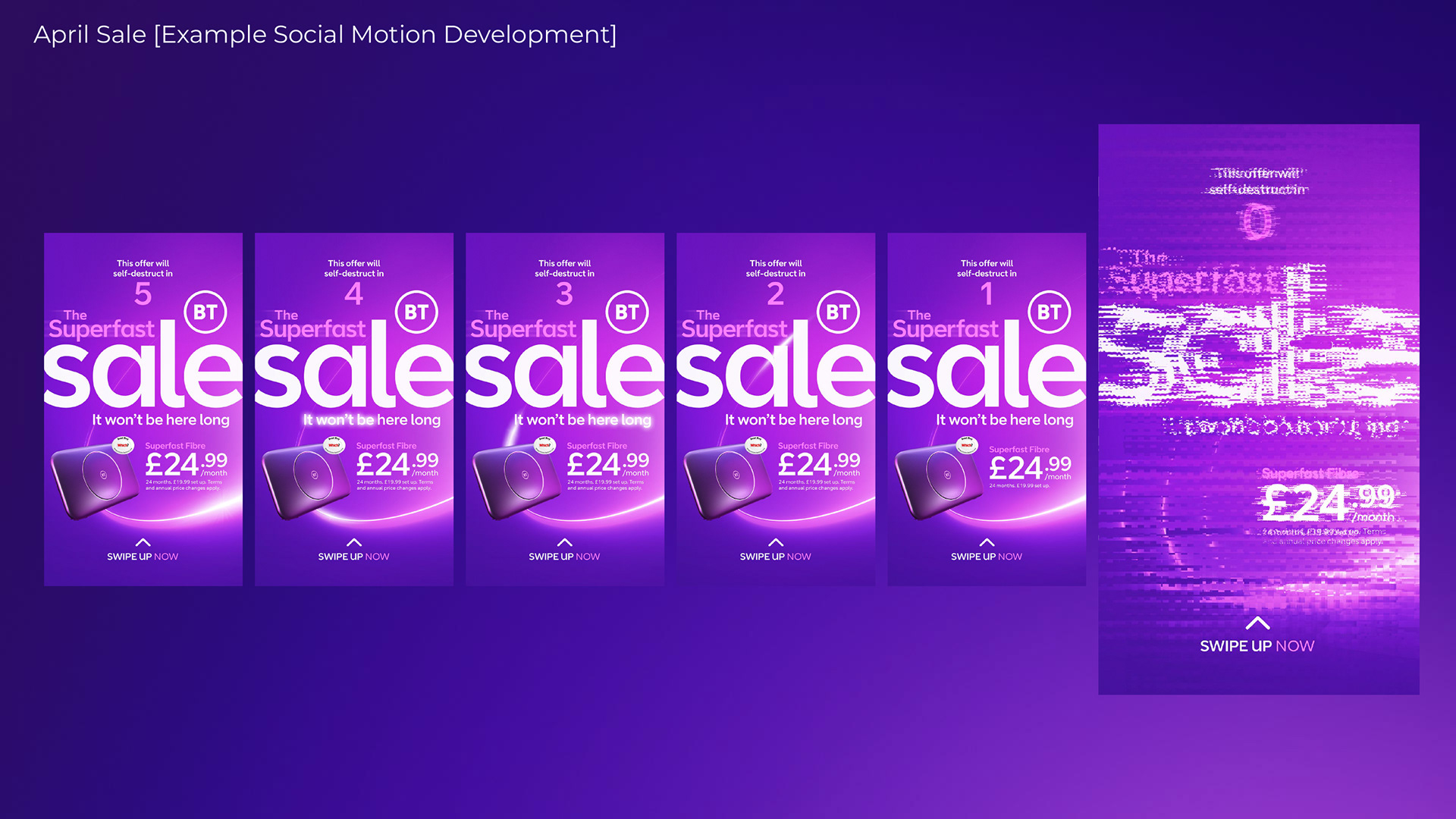
Task: Click the BT logo on countdown 5 frame
Action: coord(206,312)
